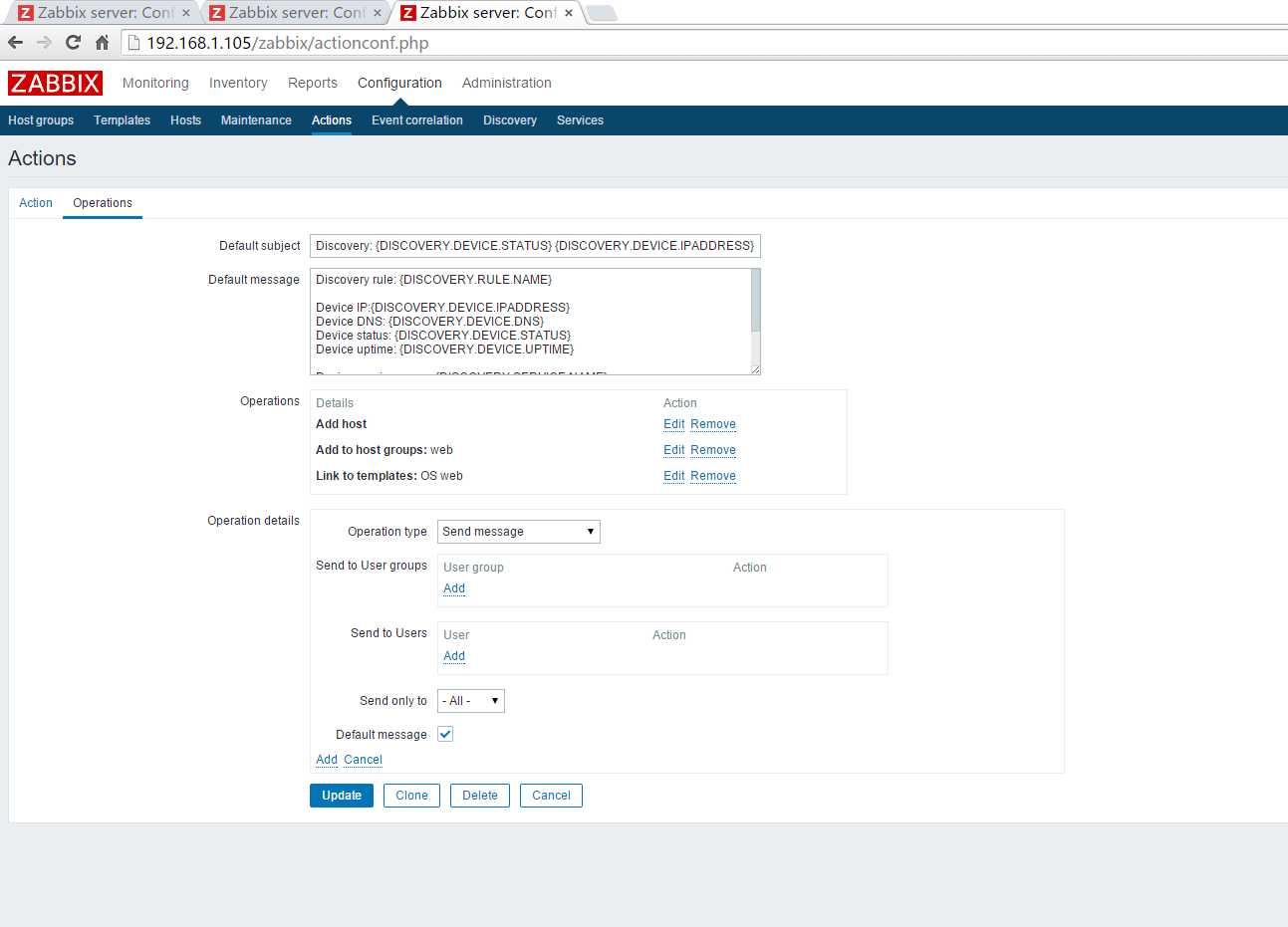Viewport: 1288px width, 927px height.
Task: Click the browser forward arrow
Action: click(44, 43)
